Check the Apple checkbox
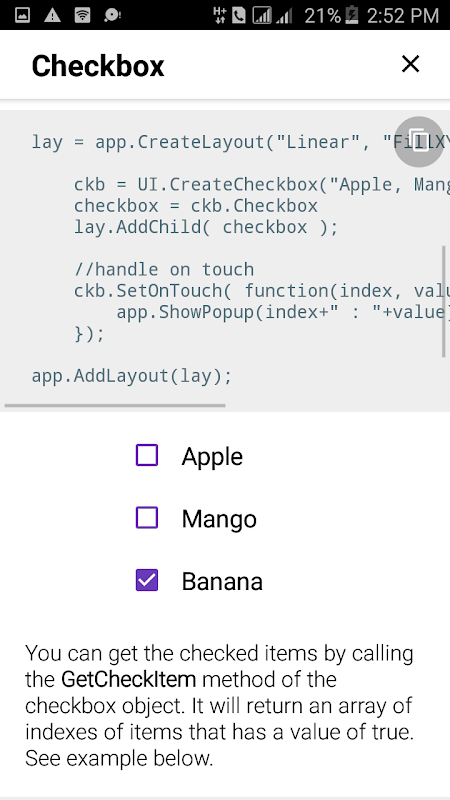Viewport: 450px width, 800px height. (x=147, y=455)
